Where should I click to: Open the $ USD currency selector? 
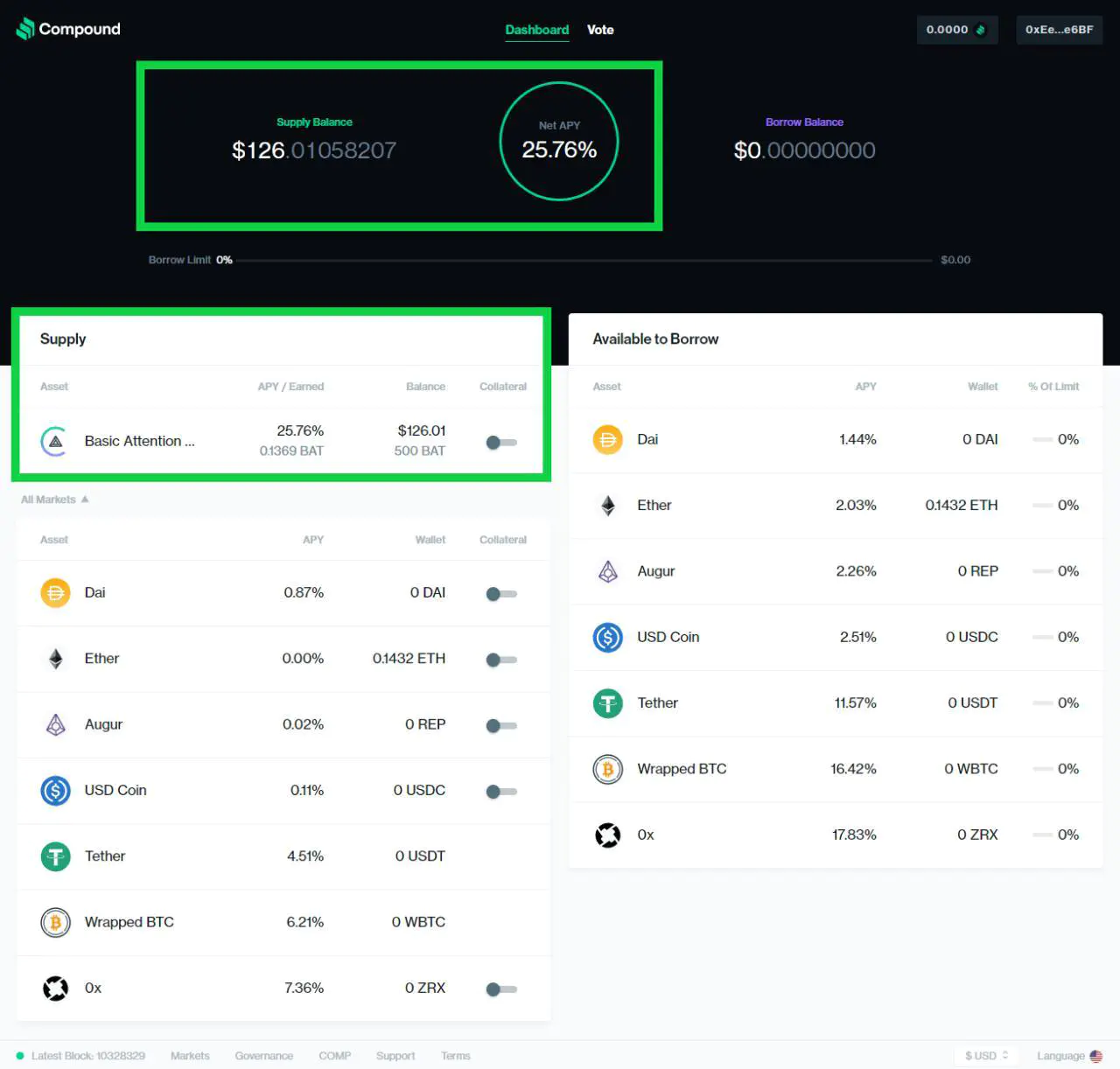pos(986,1056)
